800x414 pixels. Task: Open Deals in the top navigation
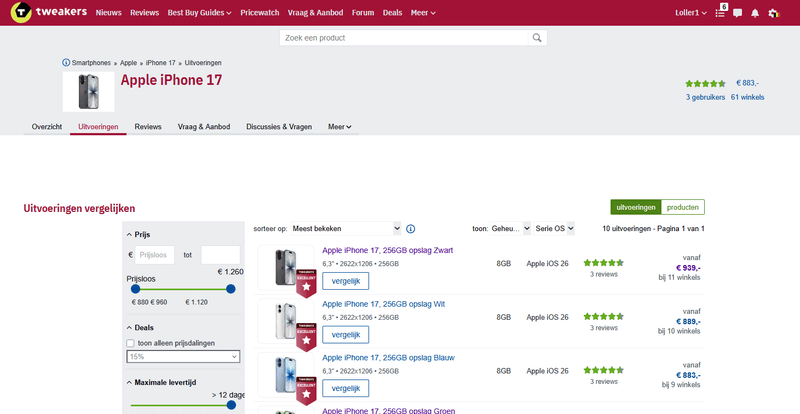click(x=392, y=13)
